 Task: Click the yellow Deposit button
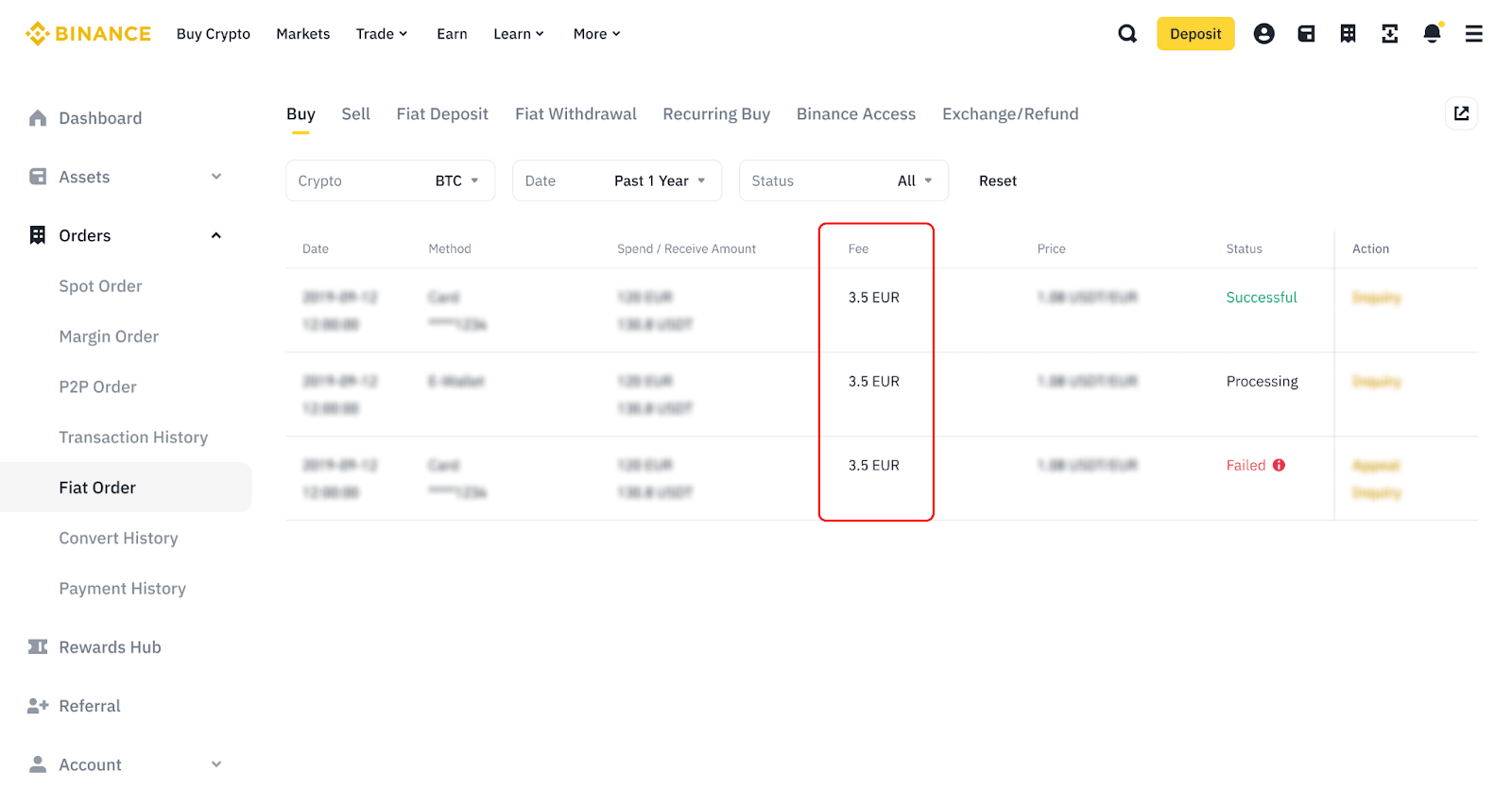[1195, 34]
